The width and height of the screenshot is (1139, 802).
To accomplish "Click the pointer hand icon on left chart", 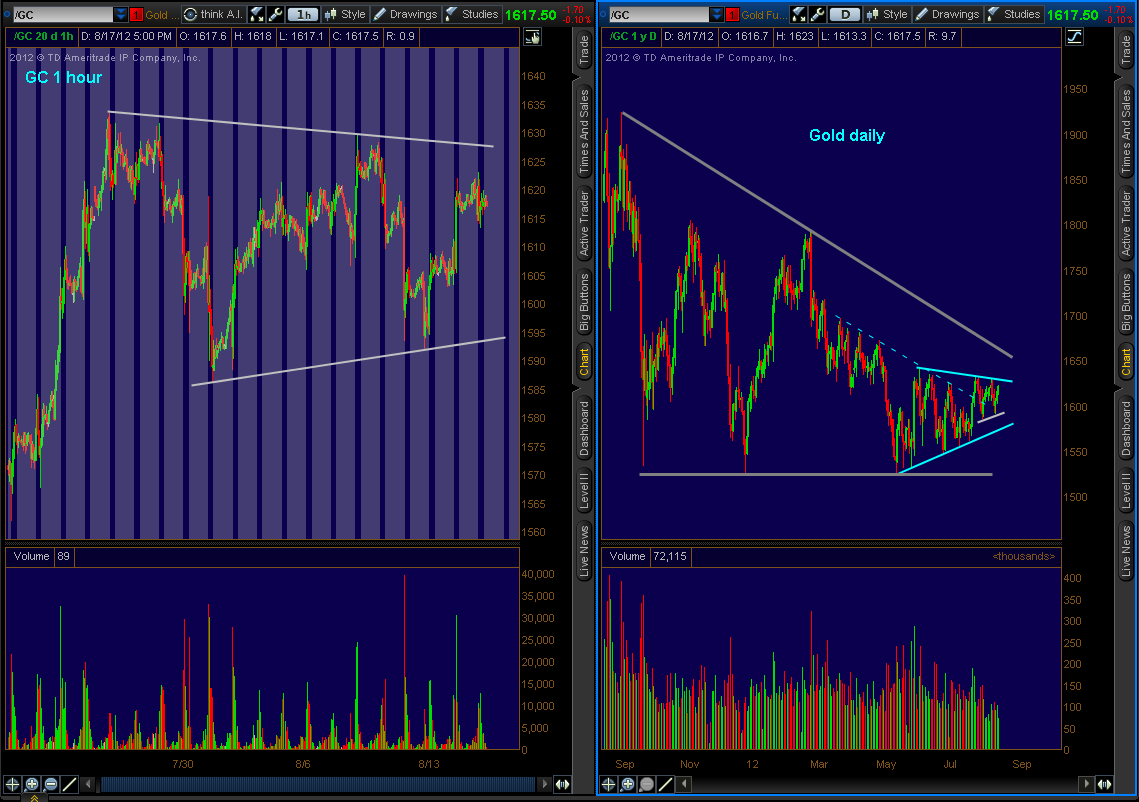I will tap(531, 36).
